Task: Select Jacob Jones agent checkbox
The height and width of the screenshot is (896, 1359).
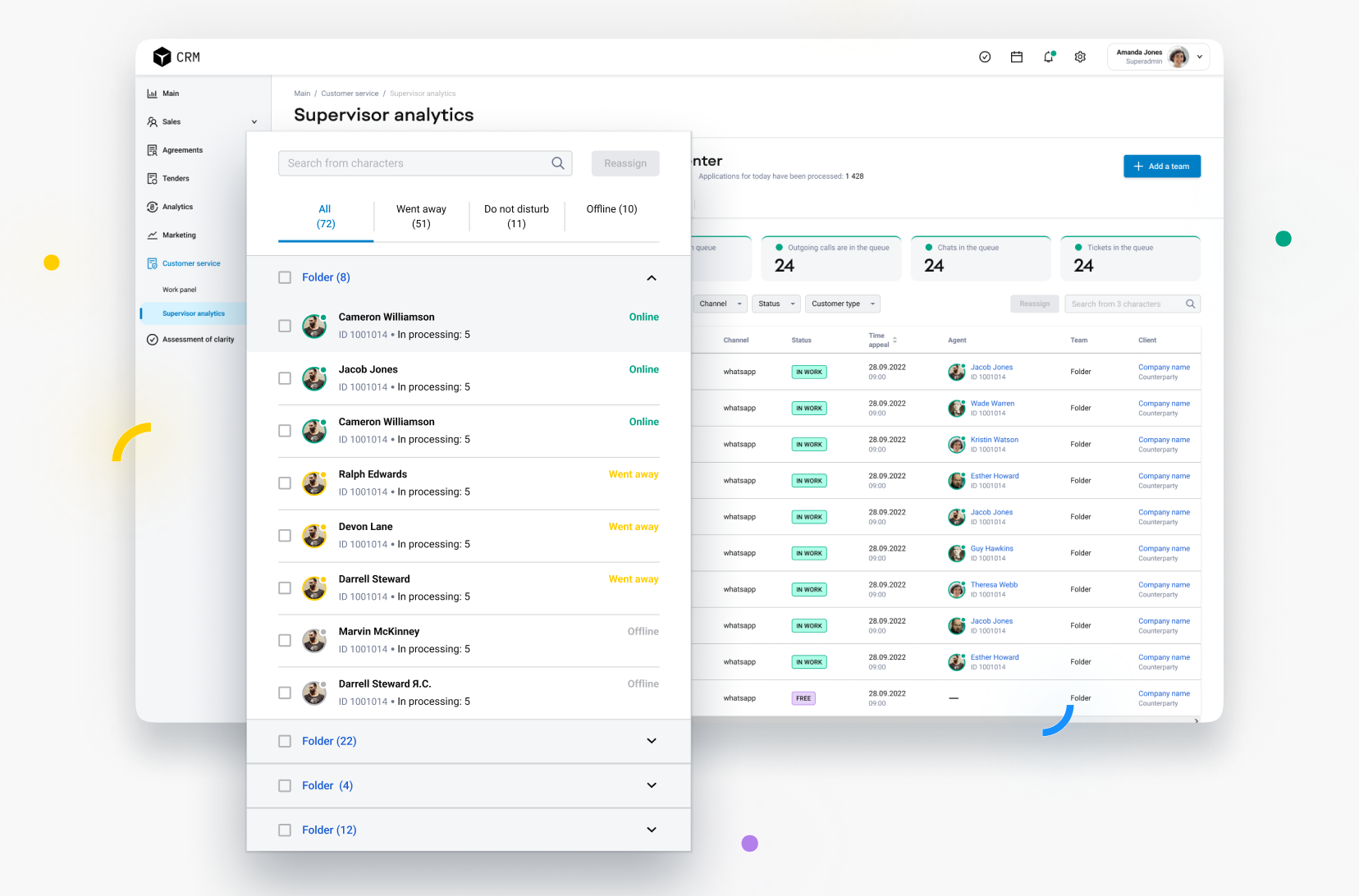Action: click(285, 378)
